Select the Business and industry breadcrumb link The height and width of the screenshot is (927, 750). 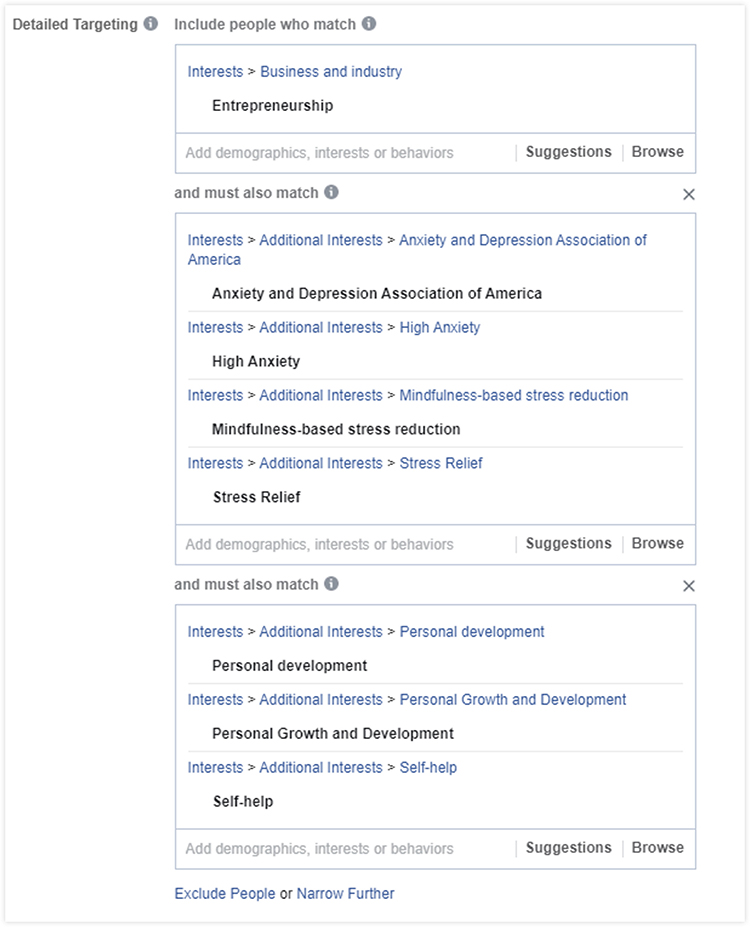pos(331,72)
